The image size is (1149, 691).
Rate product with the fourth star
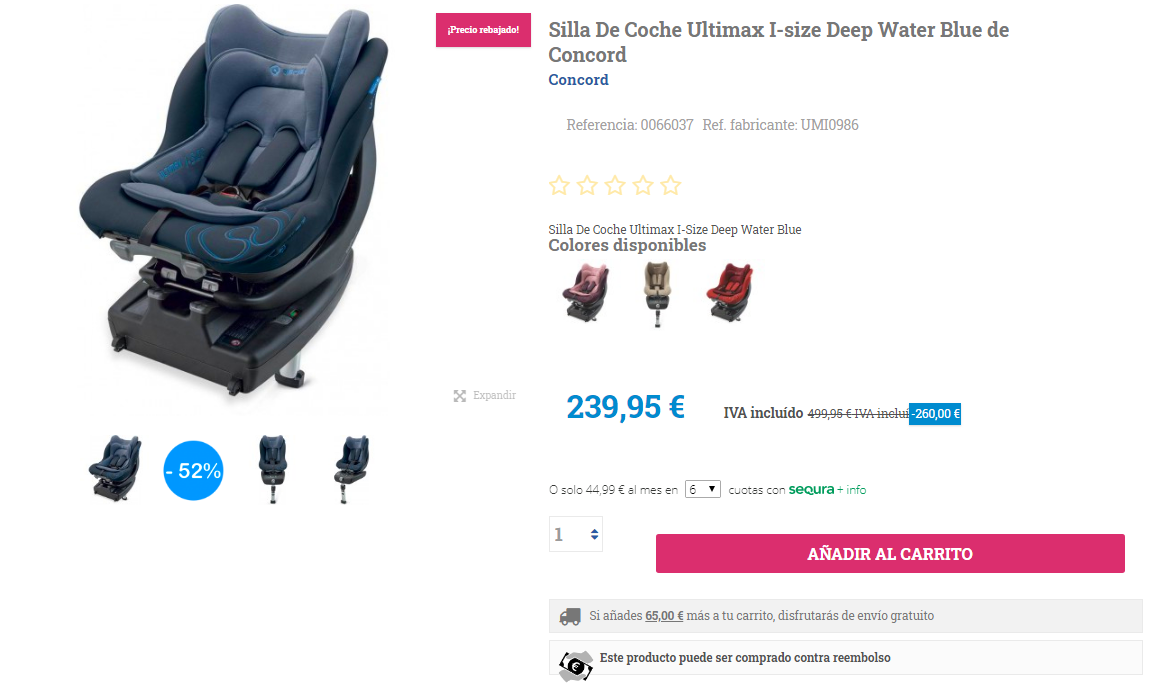tap(643, 185)
